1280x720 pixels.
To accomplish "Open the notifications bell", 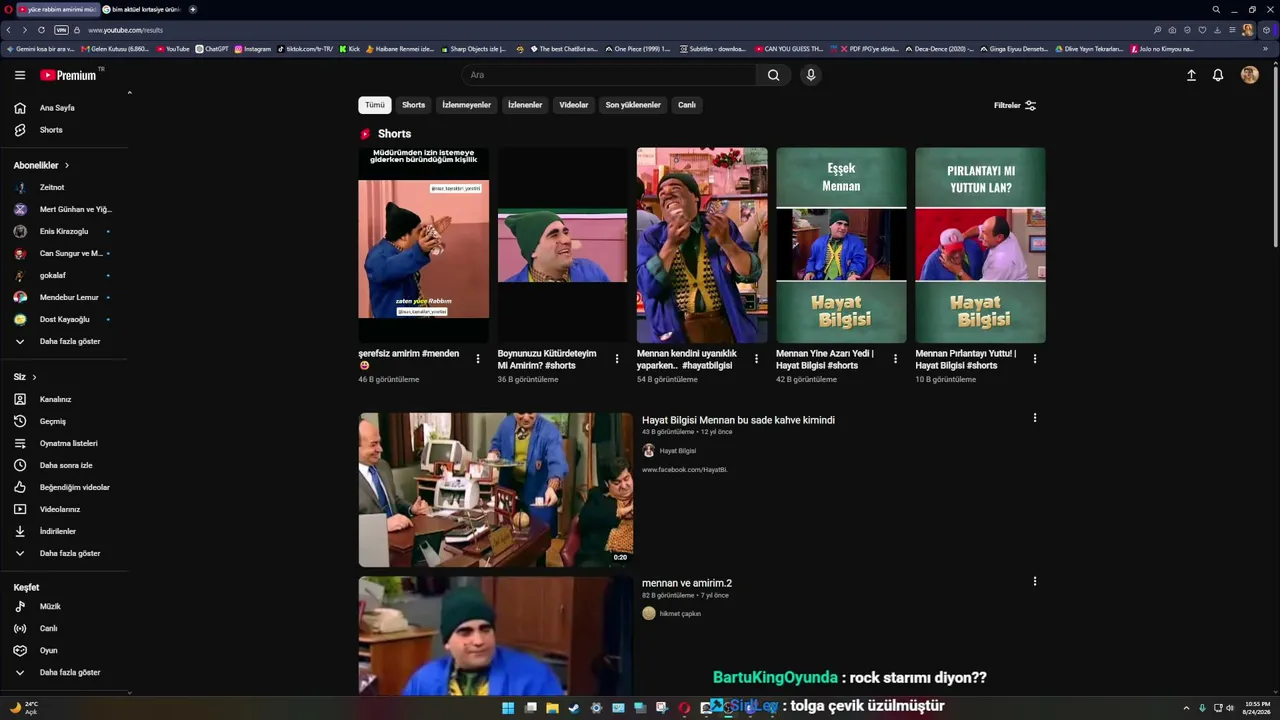I will click(1218, 75).
